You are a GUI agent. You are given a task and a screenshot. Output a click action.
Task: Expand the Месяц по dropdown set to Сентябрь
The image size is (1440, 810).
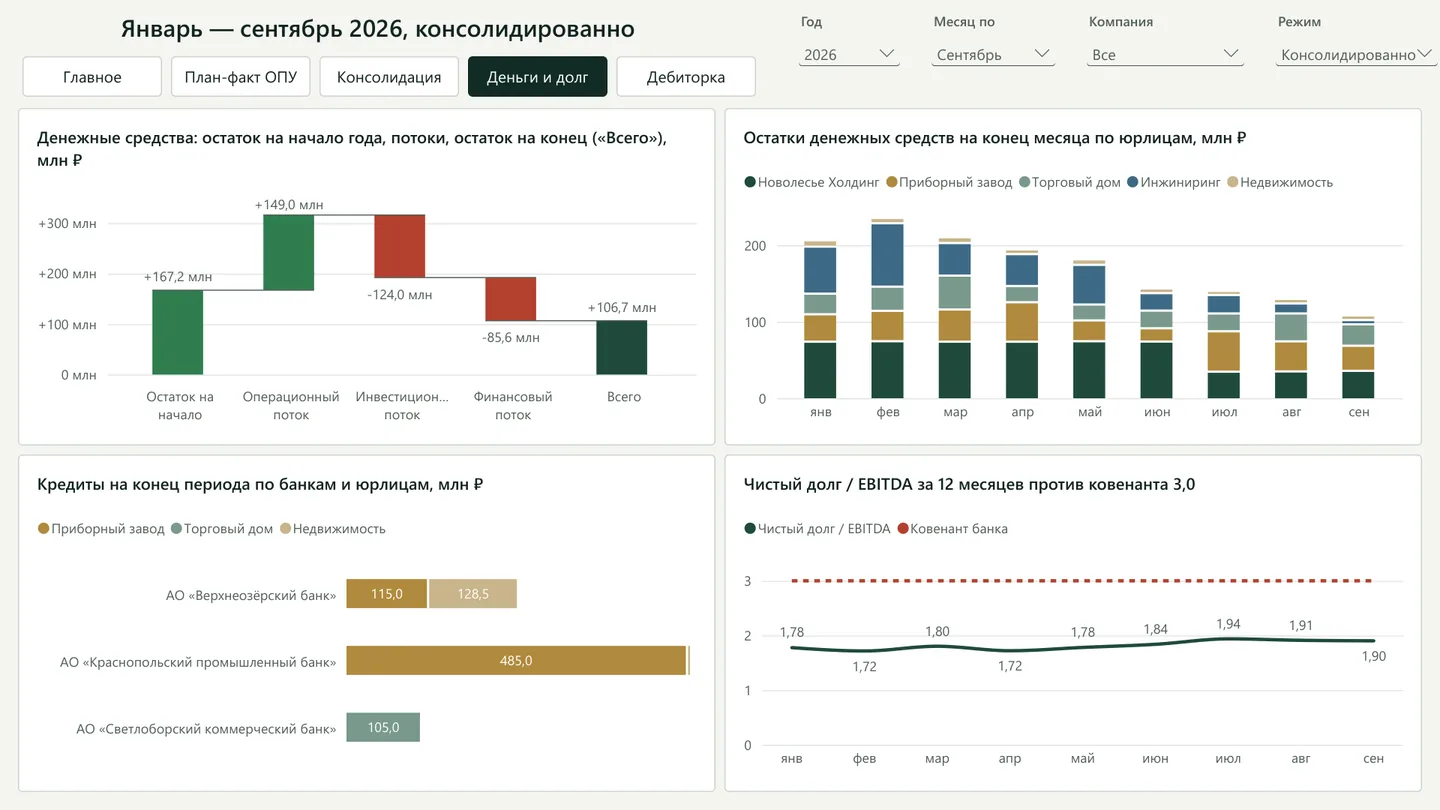pyautogui.click(x=994, y=54)
